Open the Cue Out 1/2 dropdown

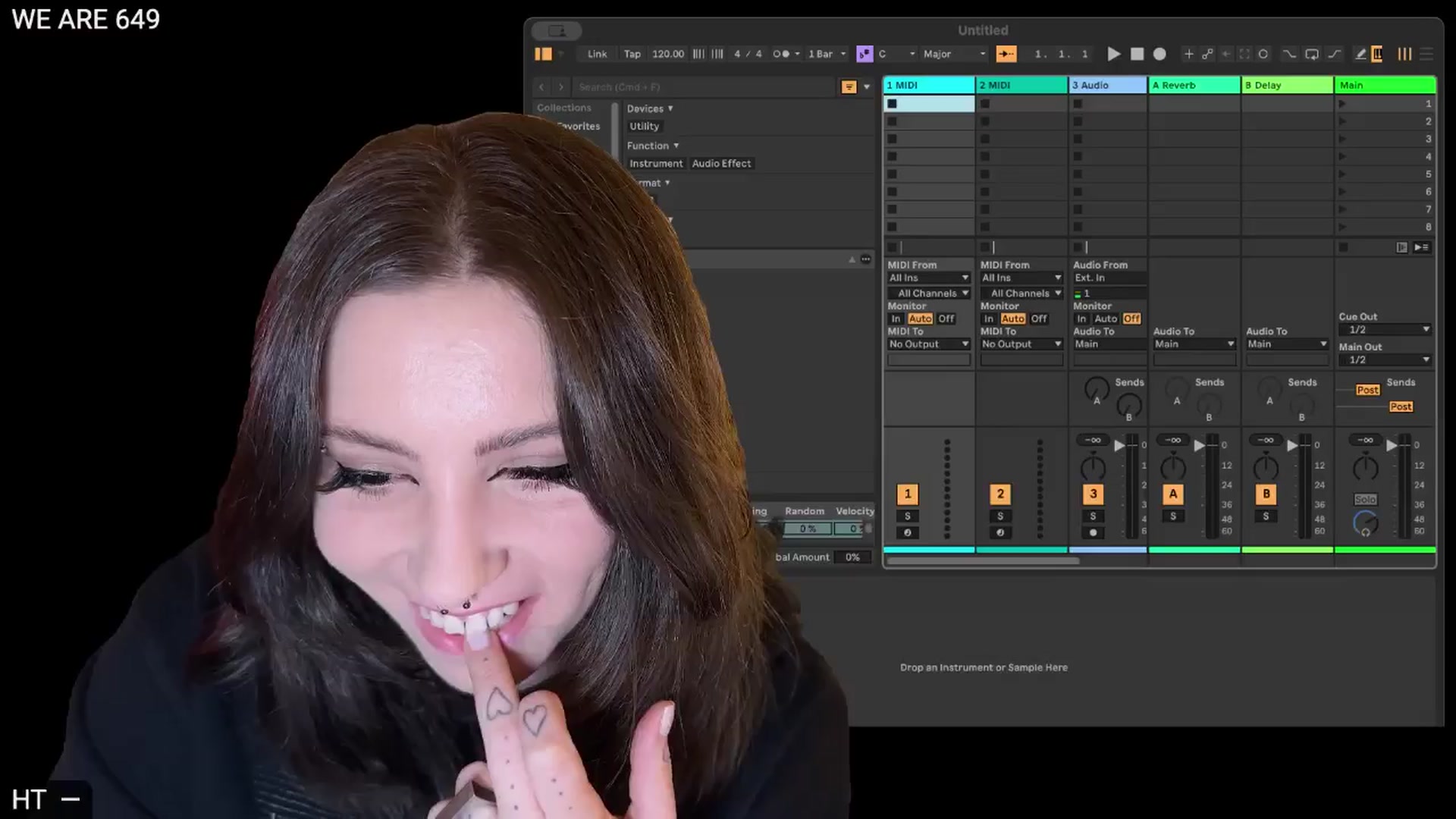pyautogui.click(x=1385, y=330)
